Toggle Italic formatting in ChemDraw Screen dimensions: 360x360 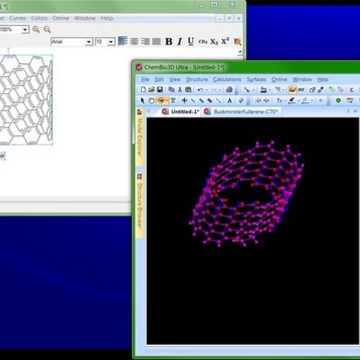[180, 42]
